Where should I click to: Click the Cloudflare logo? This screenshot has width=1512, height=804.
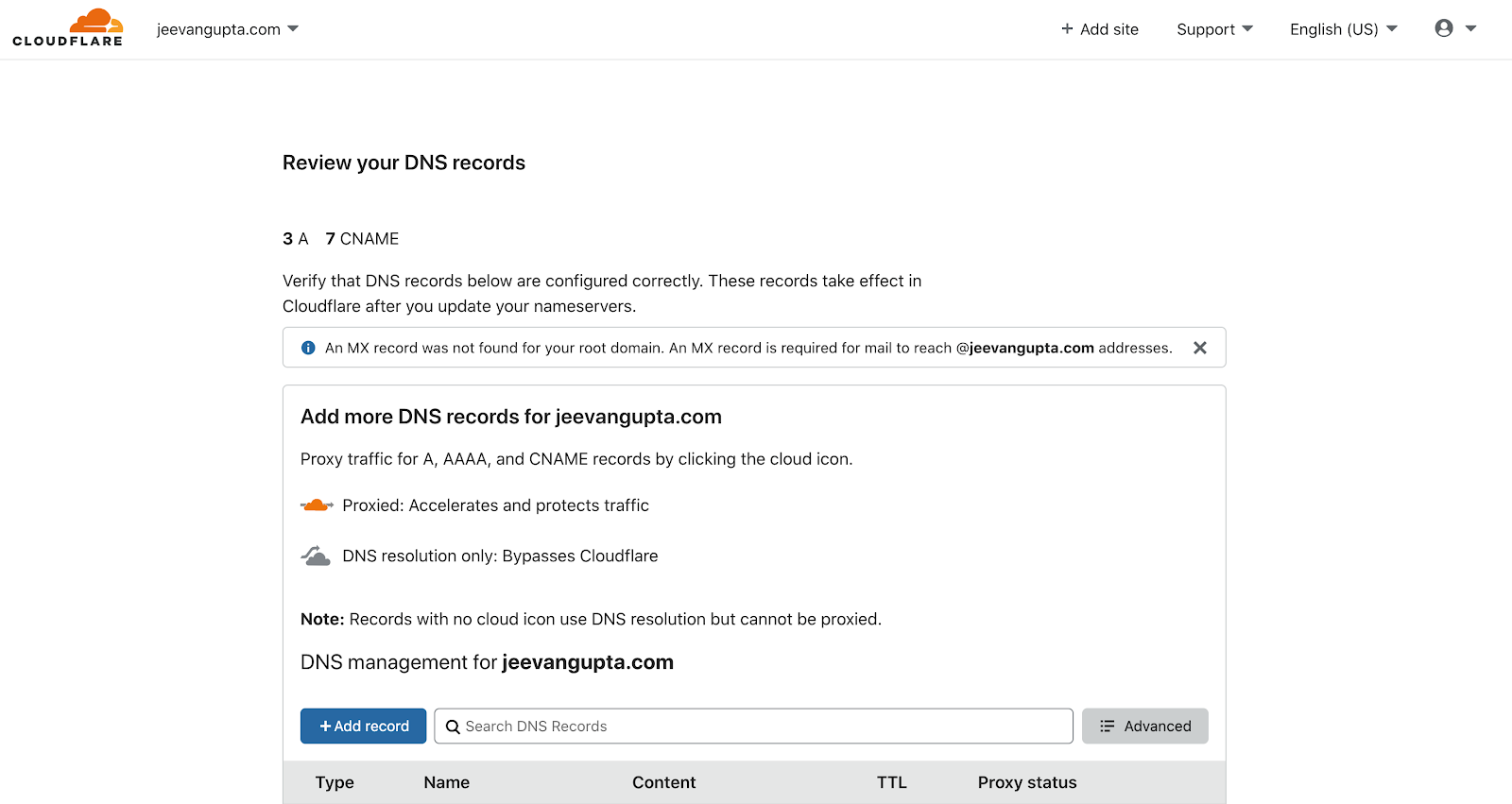(68, 28)
